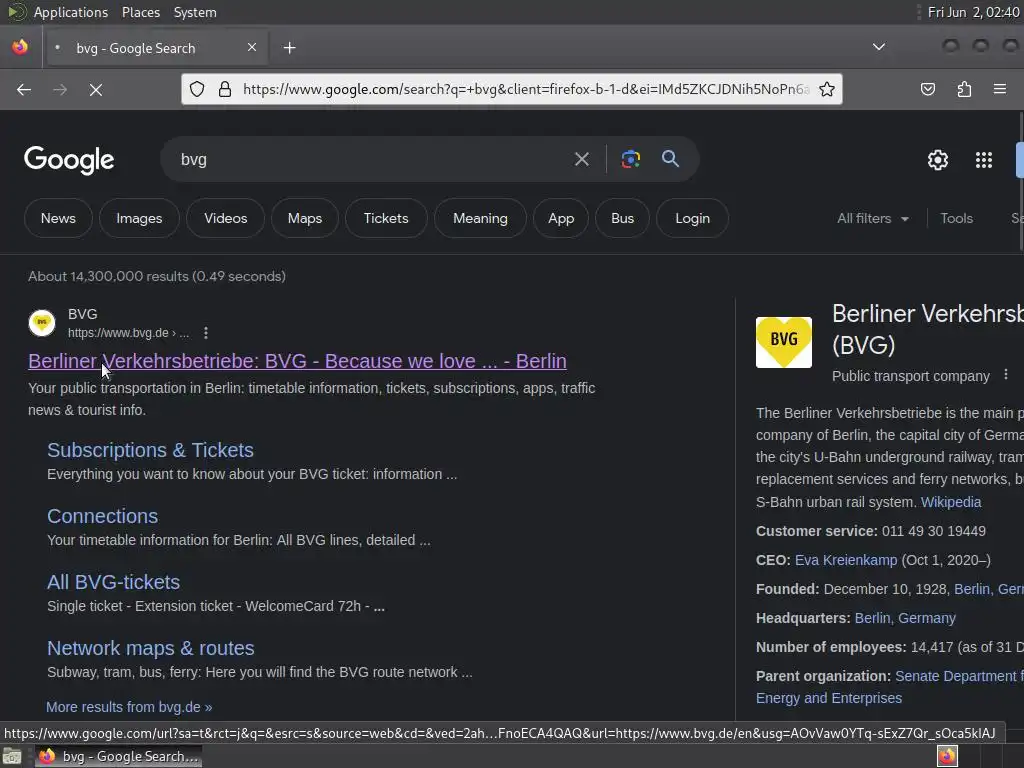Open three-dot menu beside bvg.de result
1024x768 pixels.
tap(206, 333)
